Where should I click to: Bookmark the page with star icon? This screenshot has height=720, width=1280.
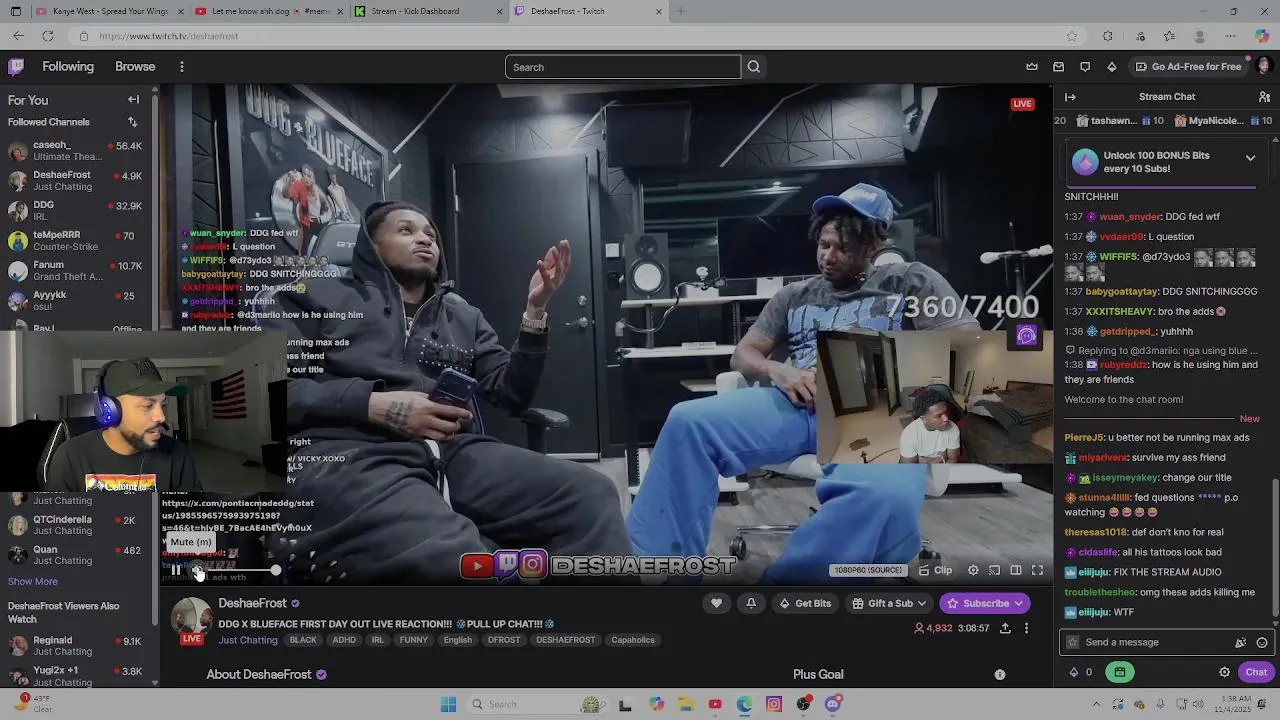[1072, 36]
